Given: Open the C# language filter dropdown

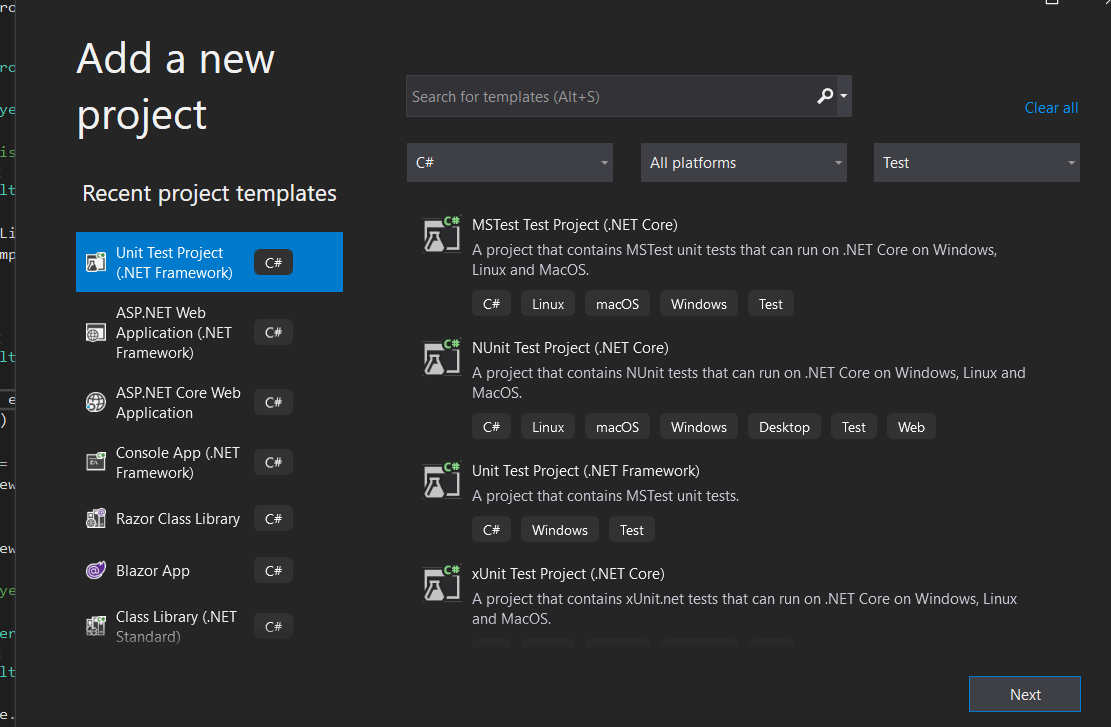Looking at the screenshot, I should [x=509, y=163].
